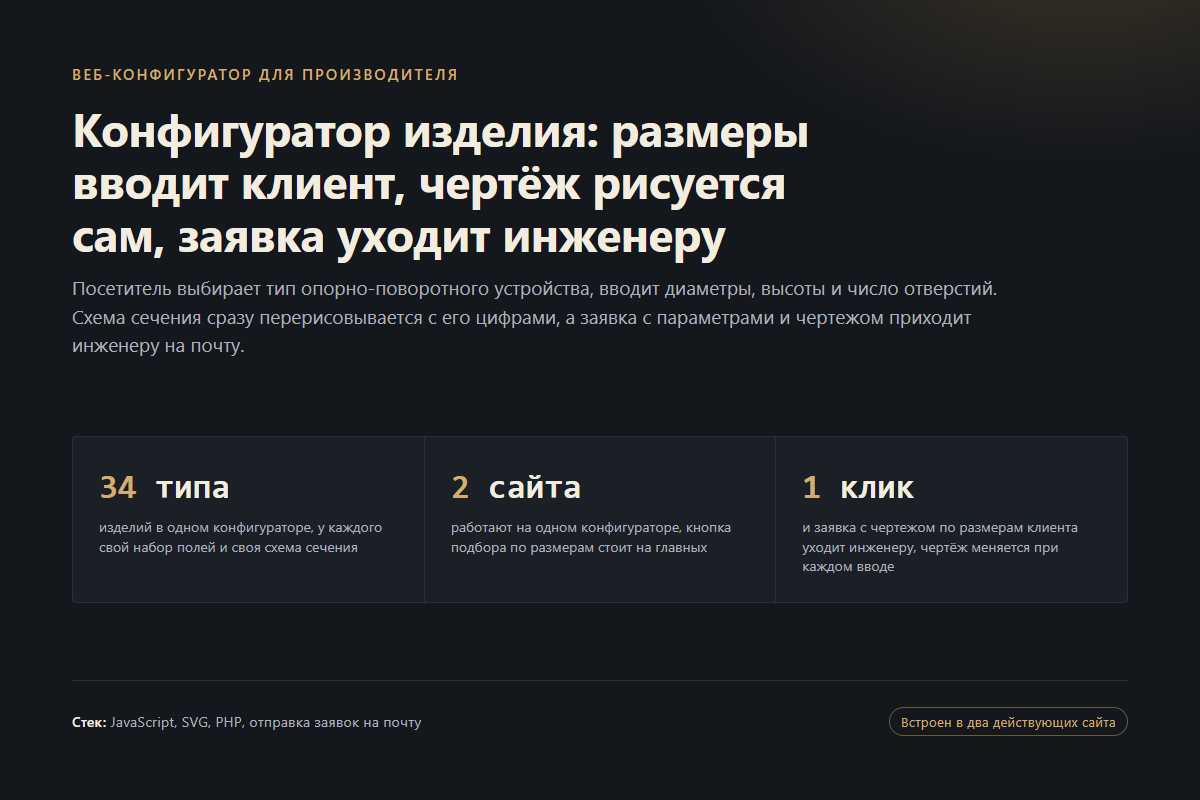Click the description 'изделий в одном конфигураторе'

pos(241,537)
